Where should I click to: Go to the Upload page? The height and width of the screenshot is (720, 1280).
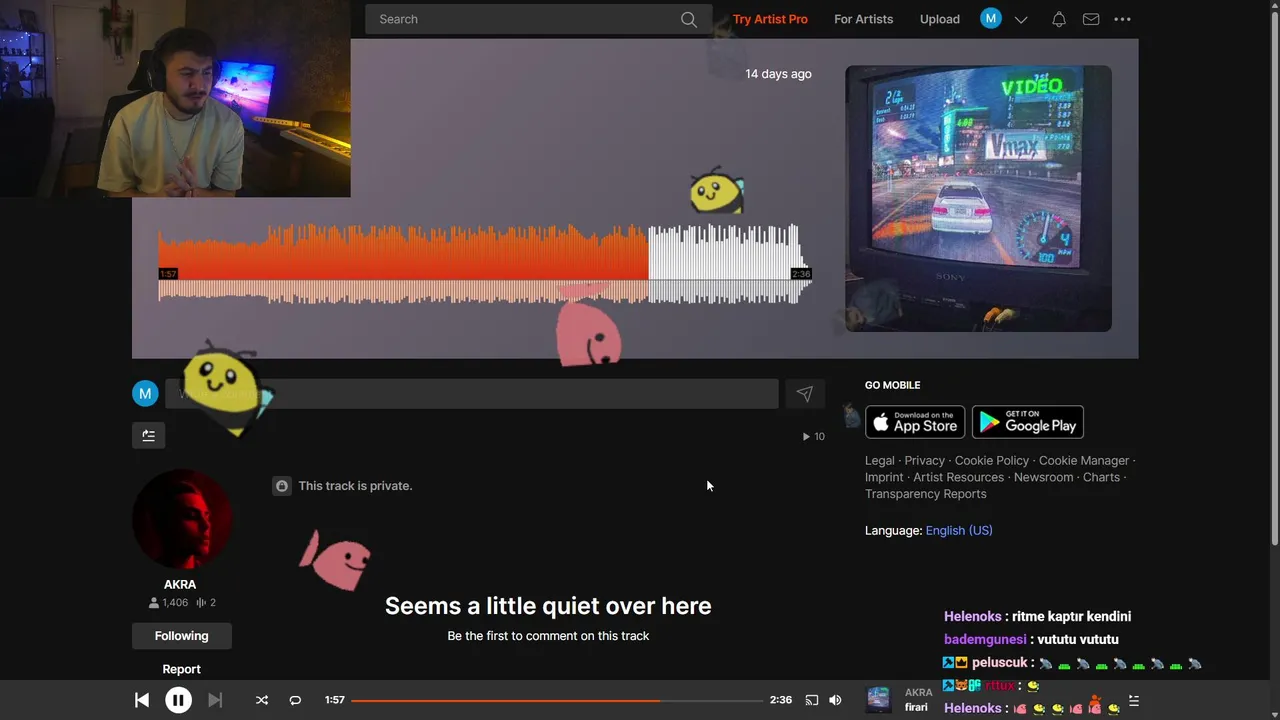point(939,19)
